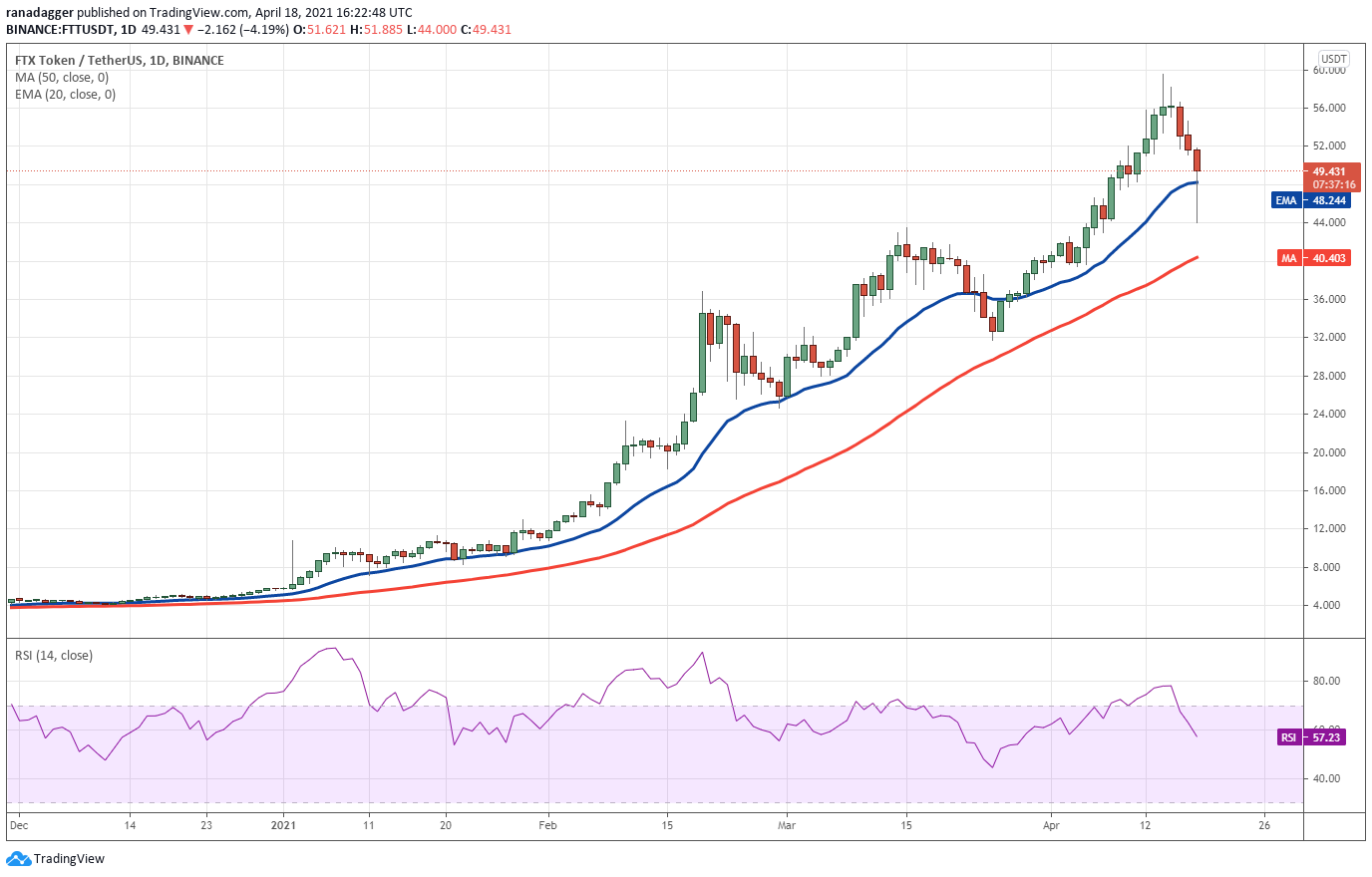Click the 32.000 price axis label
The image size is (1372, 877).
tap(1329, 337)
